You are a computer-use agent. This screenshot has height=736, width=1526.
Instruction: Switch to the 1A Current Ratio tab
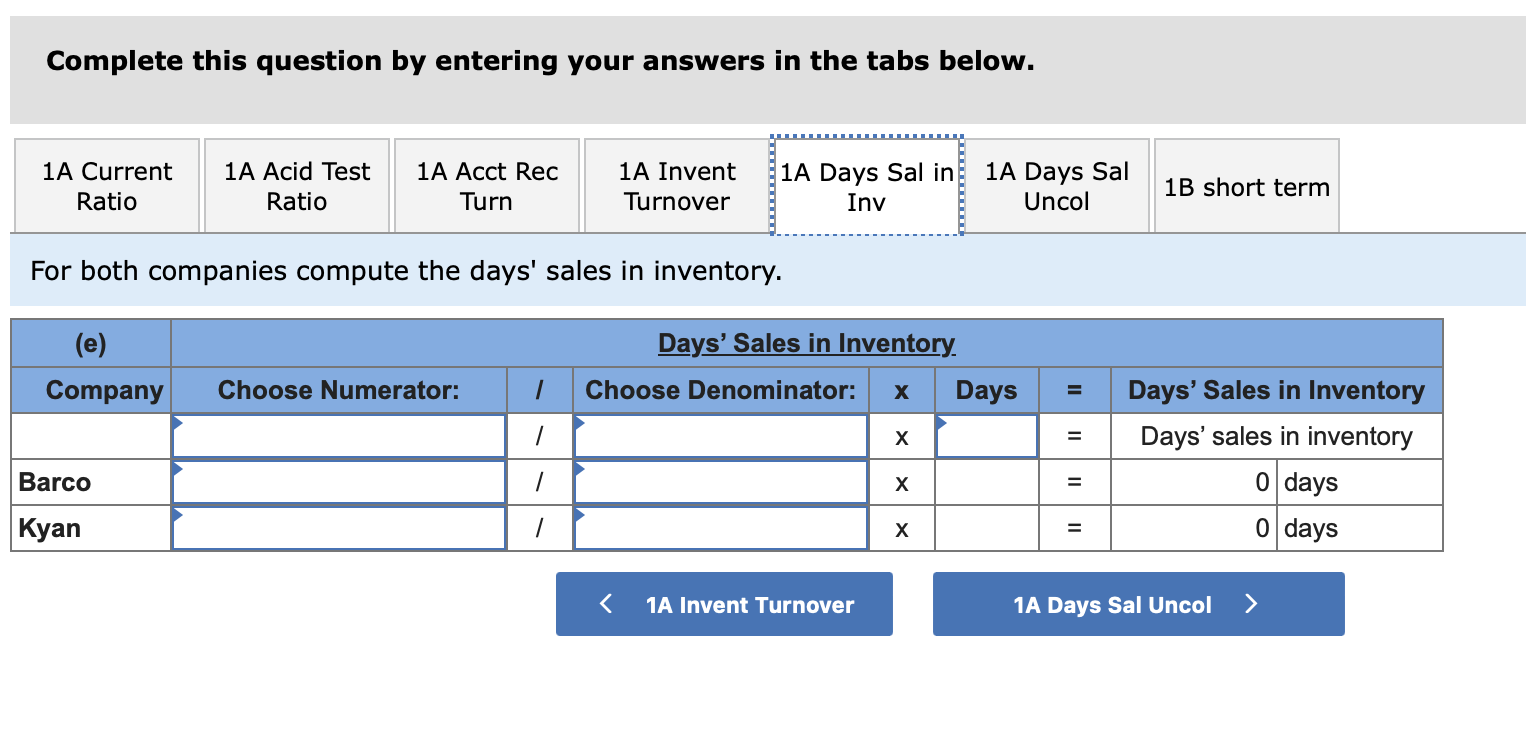(106, 186)
